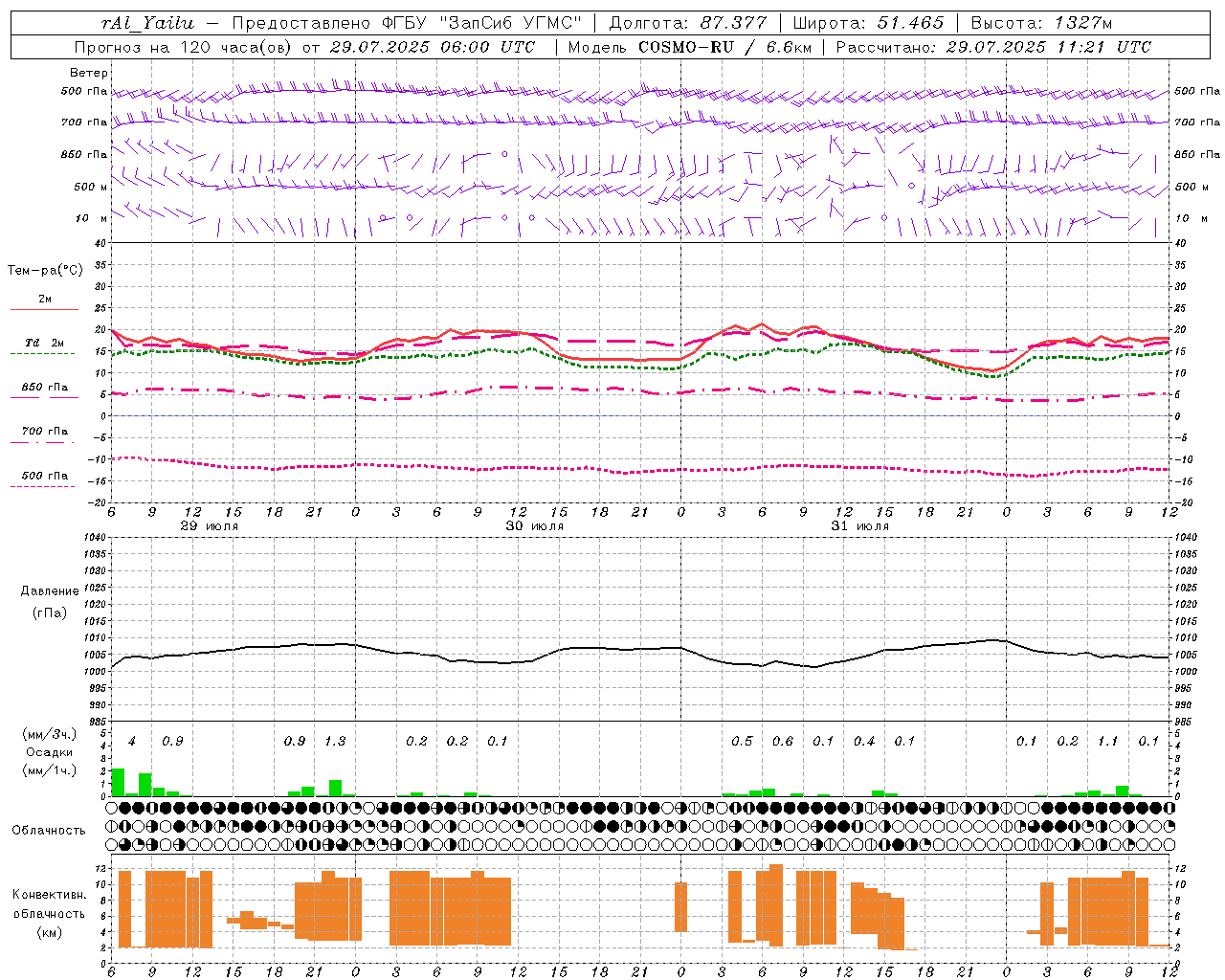Click the precipitation total value 1.1
Image resolution: width=1225 pixels, height=980 pixels.
1107,742
